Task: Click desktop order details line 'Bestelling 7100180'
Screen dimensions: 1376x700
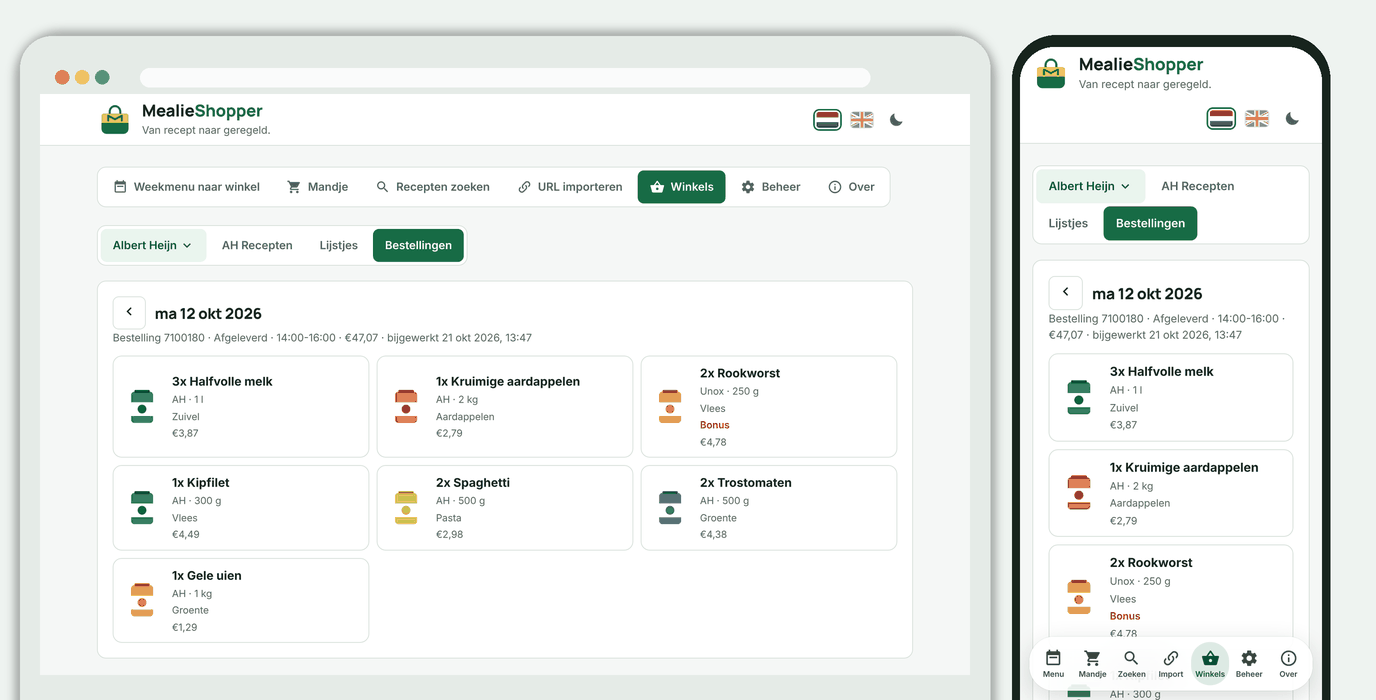Action: [x=322, y=338]
